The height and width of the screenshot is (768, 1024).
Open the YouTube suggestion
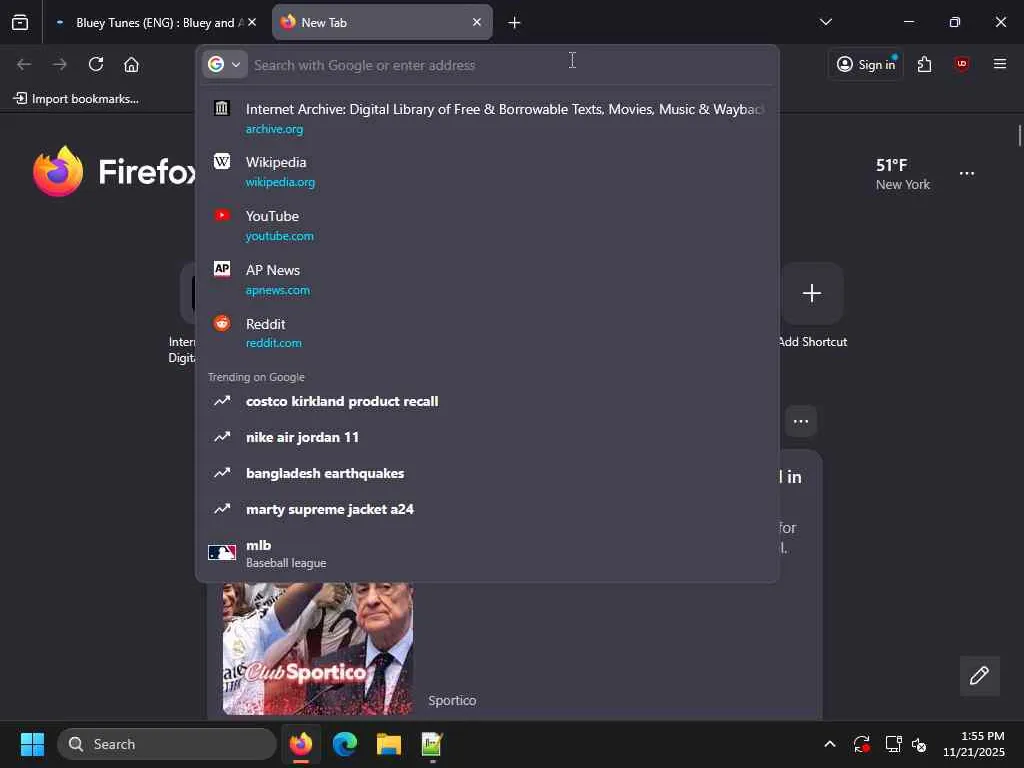point(487,225)
